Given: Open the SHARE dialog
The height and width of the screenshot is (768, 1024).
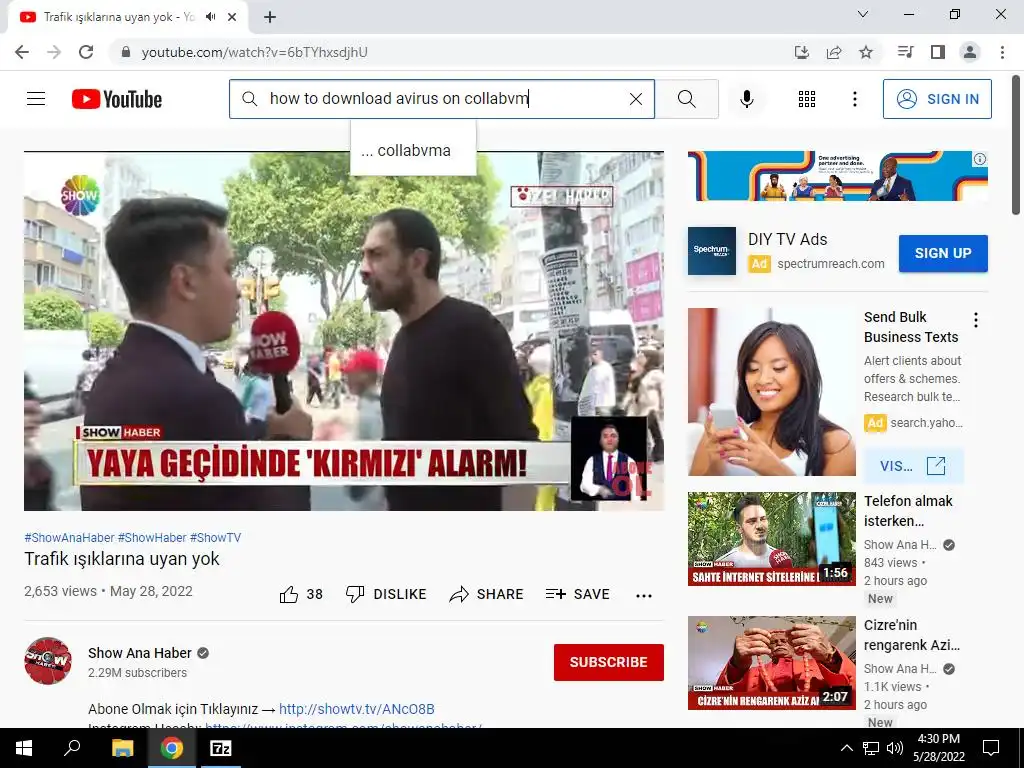Looking at the screenshot, I should coord(487,594).
